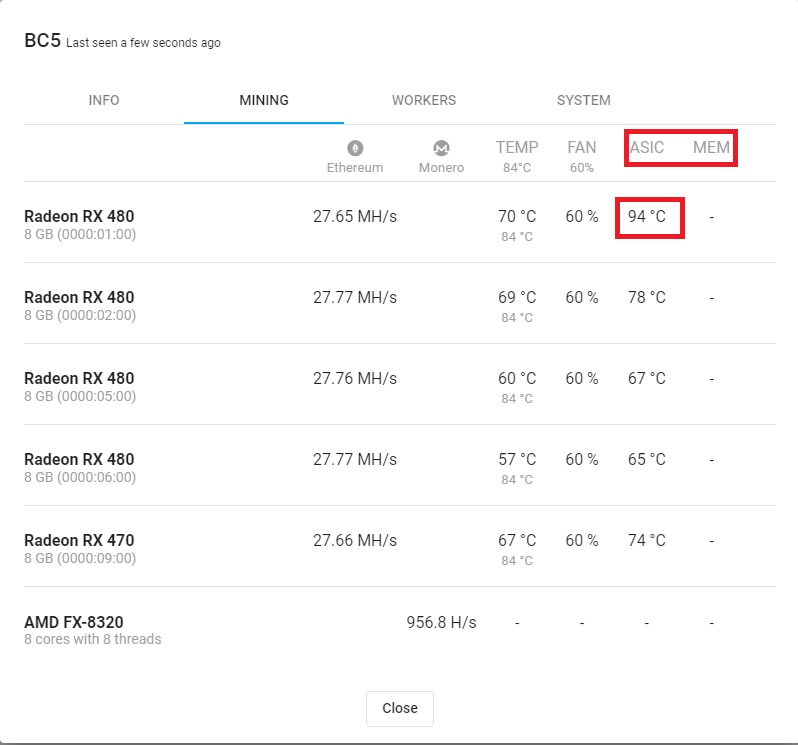Select the SYSTEM tab
798x745 pixels.
pyautogui.click(x=584, y=100)
